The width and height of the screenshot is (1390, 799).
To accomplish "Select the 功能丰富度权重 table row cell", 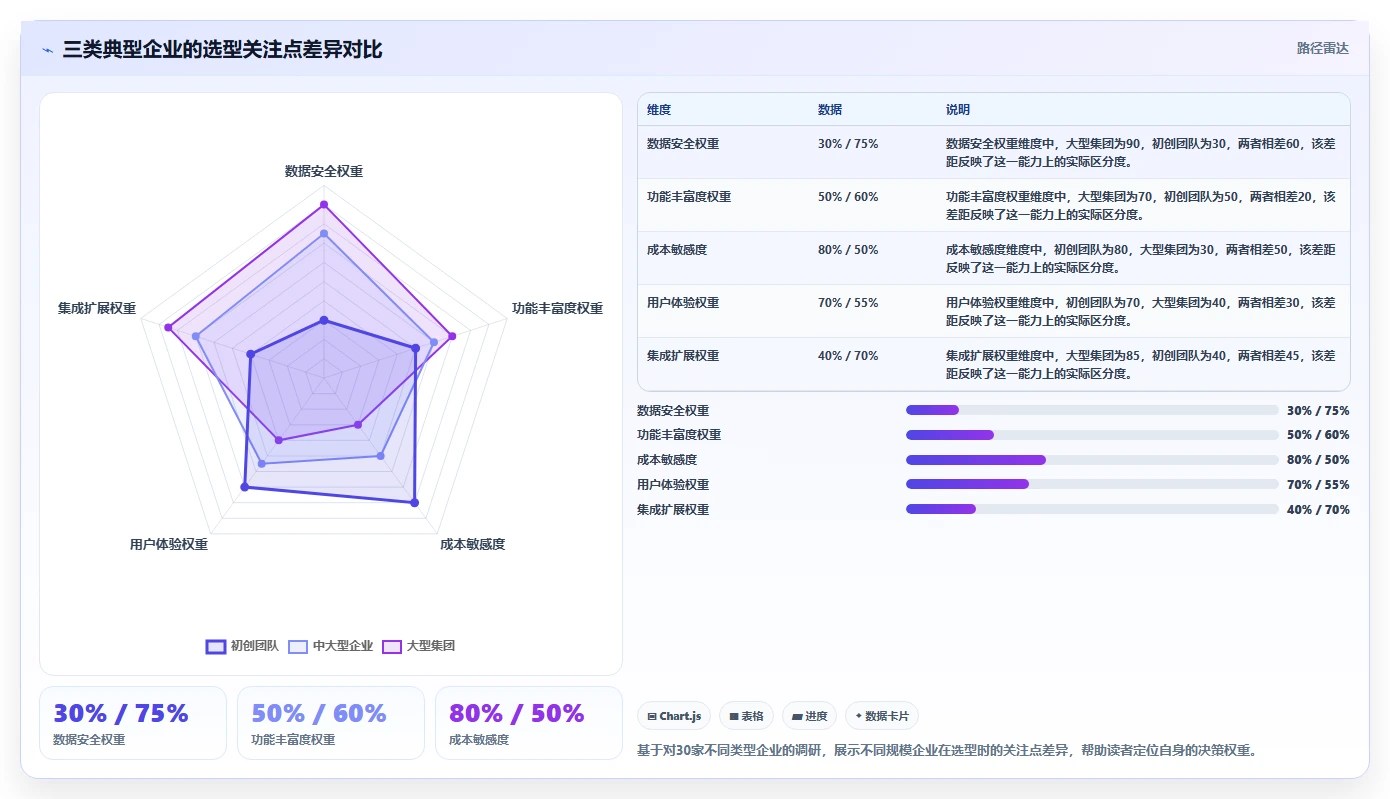I will [689, 197].
